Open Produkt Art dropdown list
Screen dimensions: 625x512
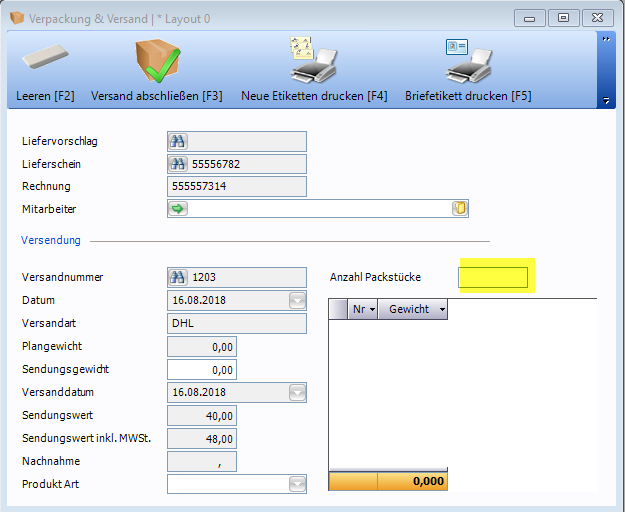click(x=297, y=484)
